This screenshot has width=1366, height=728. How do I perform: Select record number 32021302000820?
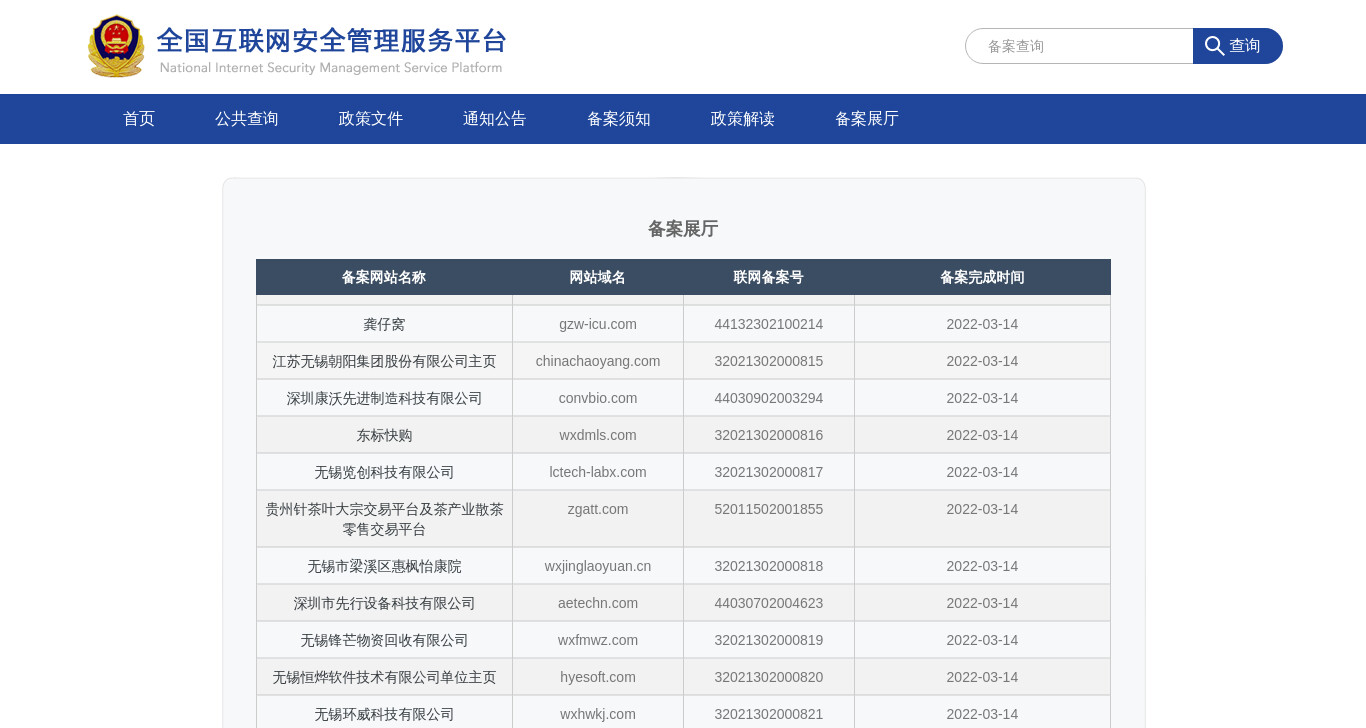[x=769, y=677]
